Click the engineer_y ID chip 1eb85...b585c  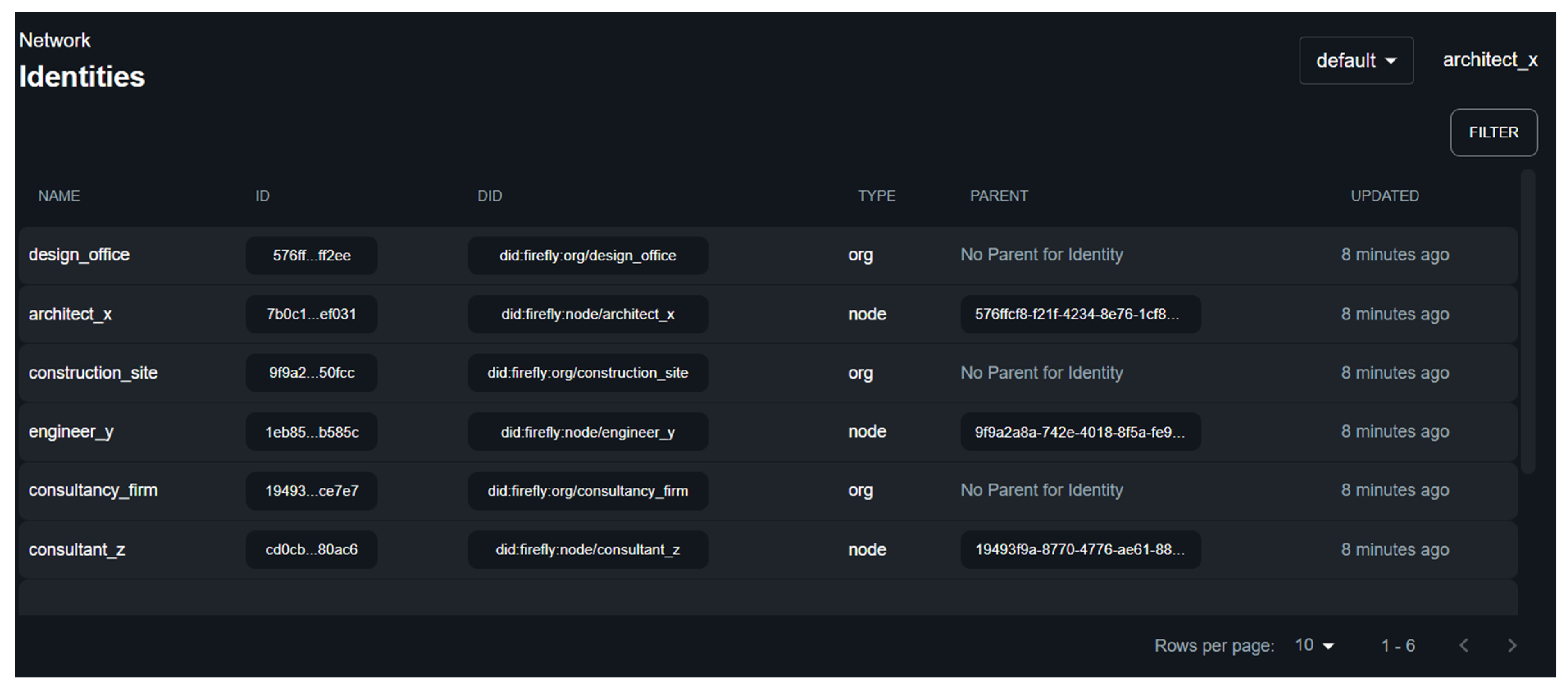(x=311, y=432)
